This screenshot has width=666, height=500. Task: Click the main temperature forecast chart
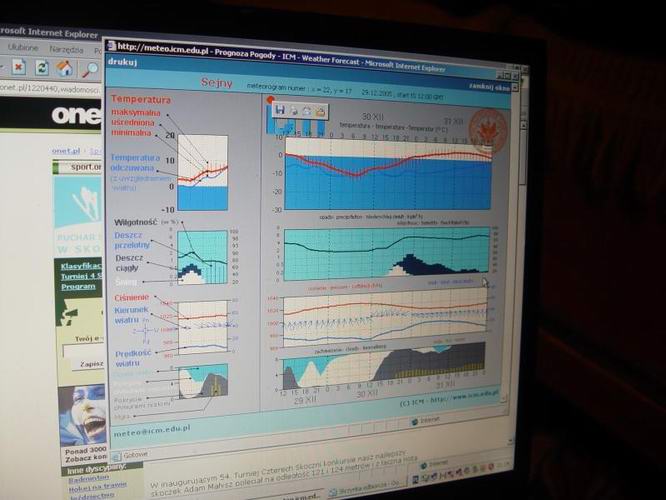pyautogui.click(x=388, y=174)
